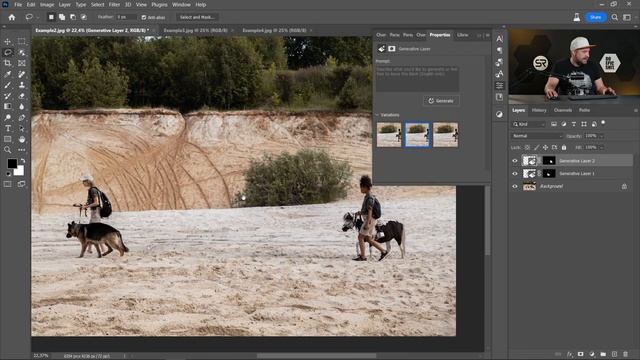
Task: Select the Frame tool
Action: tap(22, 63)
